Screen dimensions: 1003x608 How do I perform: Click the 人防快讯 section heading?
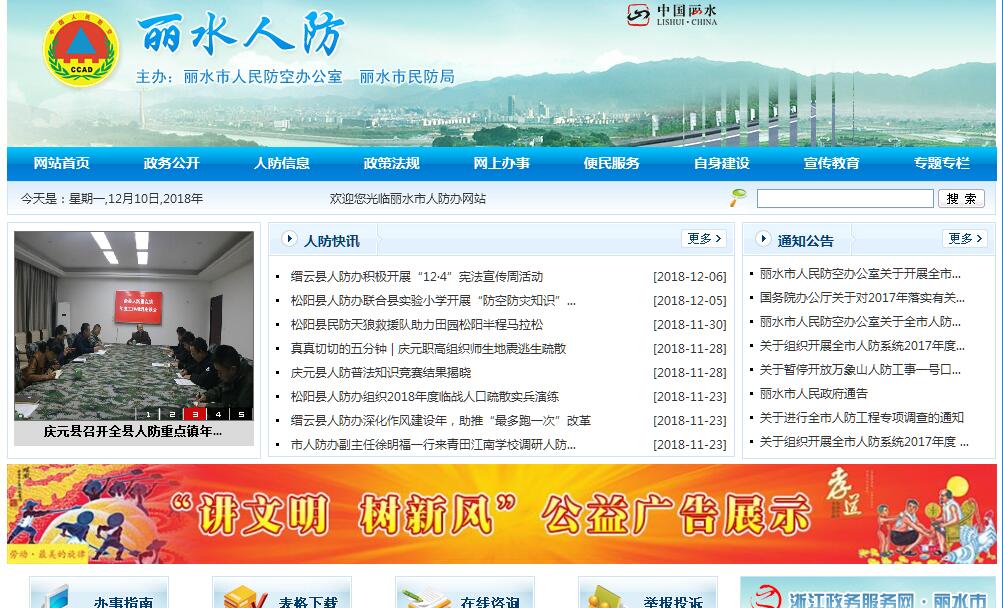(x=331, y=241)
